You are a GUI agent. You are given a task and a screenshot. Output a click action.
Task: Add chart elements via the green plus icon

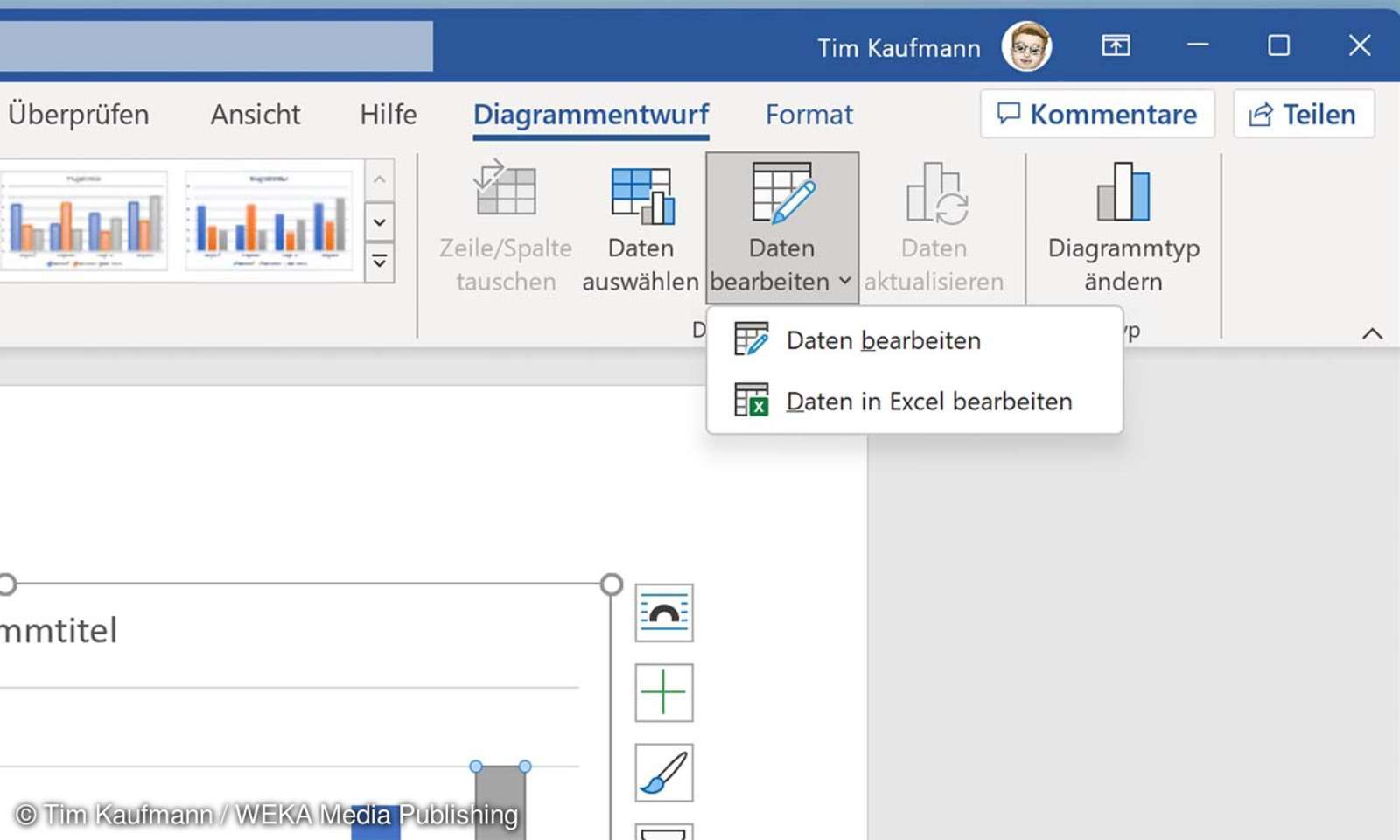click(x=663, y=692)
